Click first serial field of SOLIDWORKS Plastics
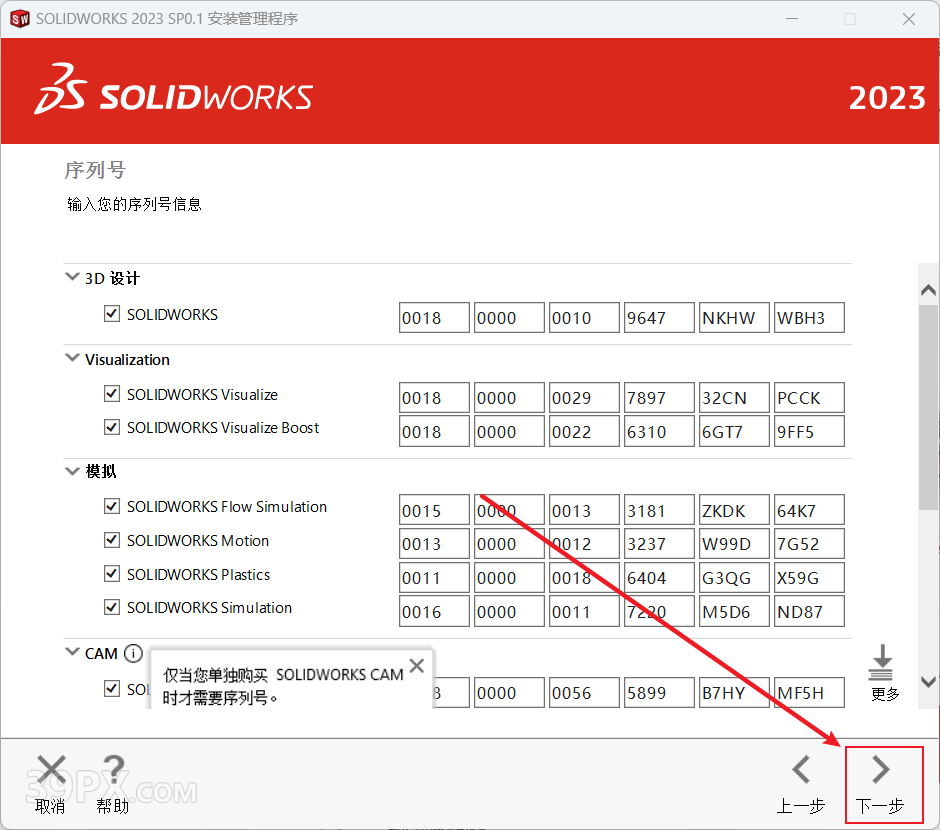 [434, 578]
